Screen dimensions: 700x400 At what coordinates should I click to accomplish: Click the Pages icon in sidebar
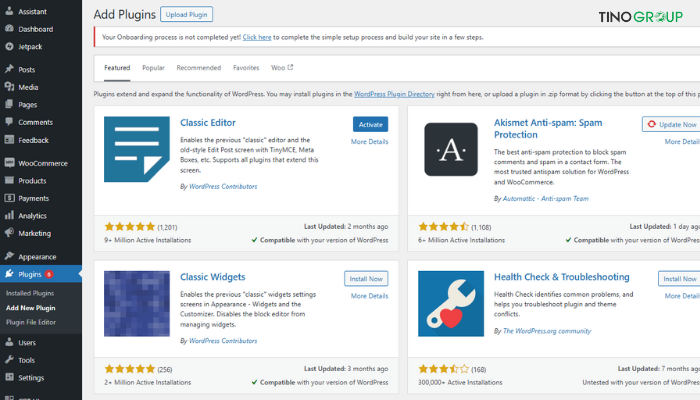click(x=9, y=104)
